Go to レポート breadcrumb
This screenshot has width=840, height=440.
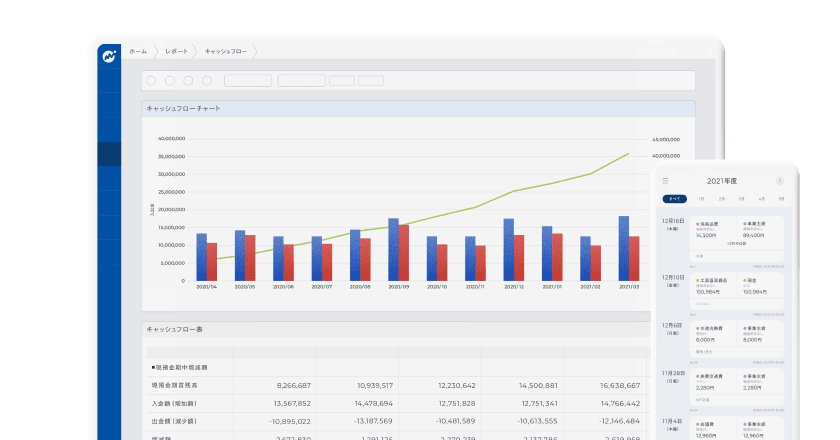point(176,51)
